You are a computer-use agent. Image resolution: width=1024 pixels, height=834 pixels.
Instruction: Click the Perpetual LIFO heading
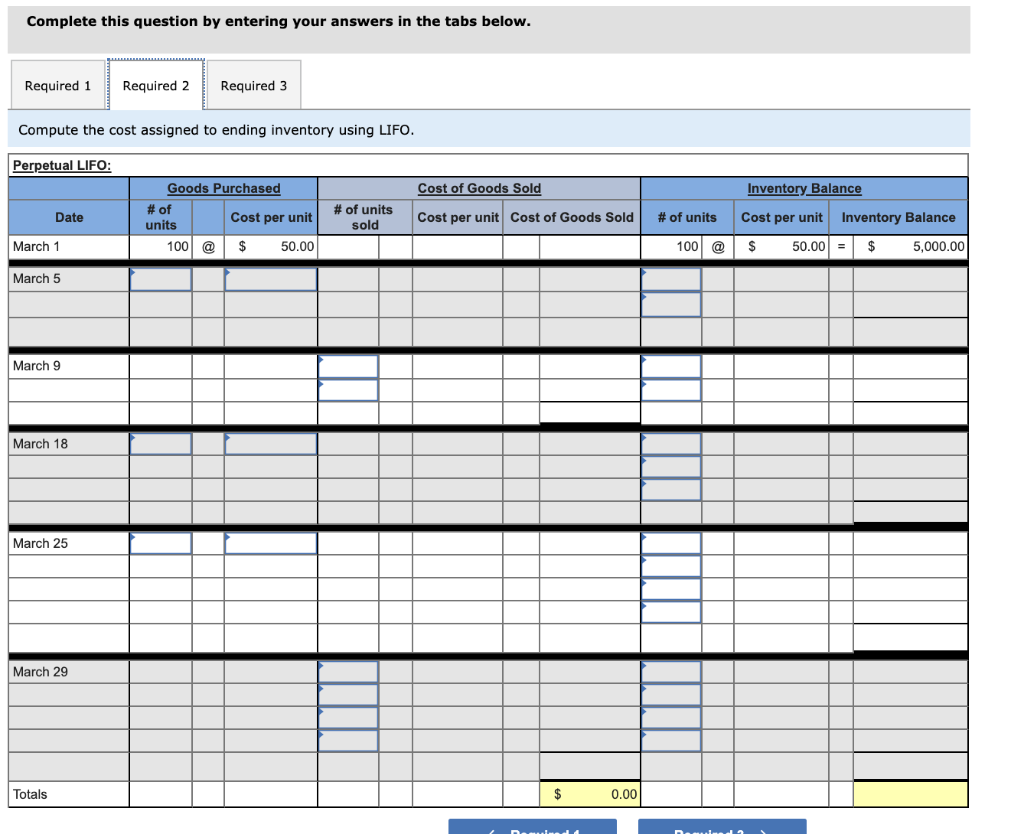(x=62, y=165)
